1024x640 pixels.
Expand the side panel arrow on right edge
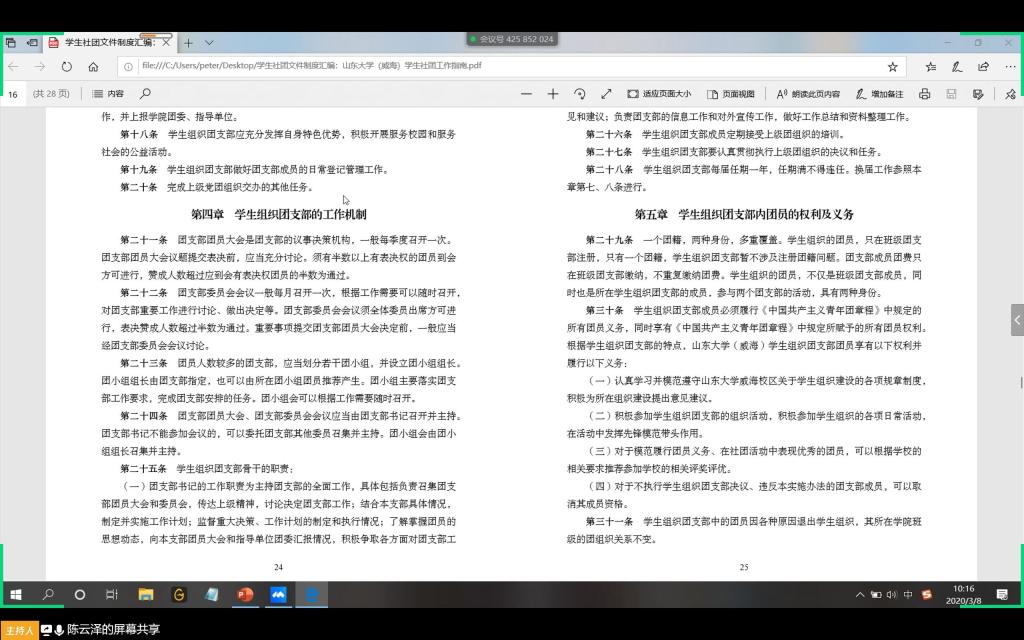pyautogui.click(x=1017, y=321)
